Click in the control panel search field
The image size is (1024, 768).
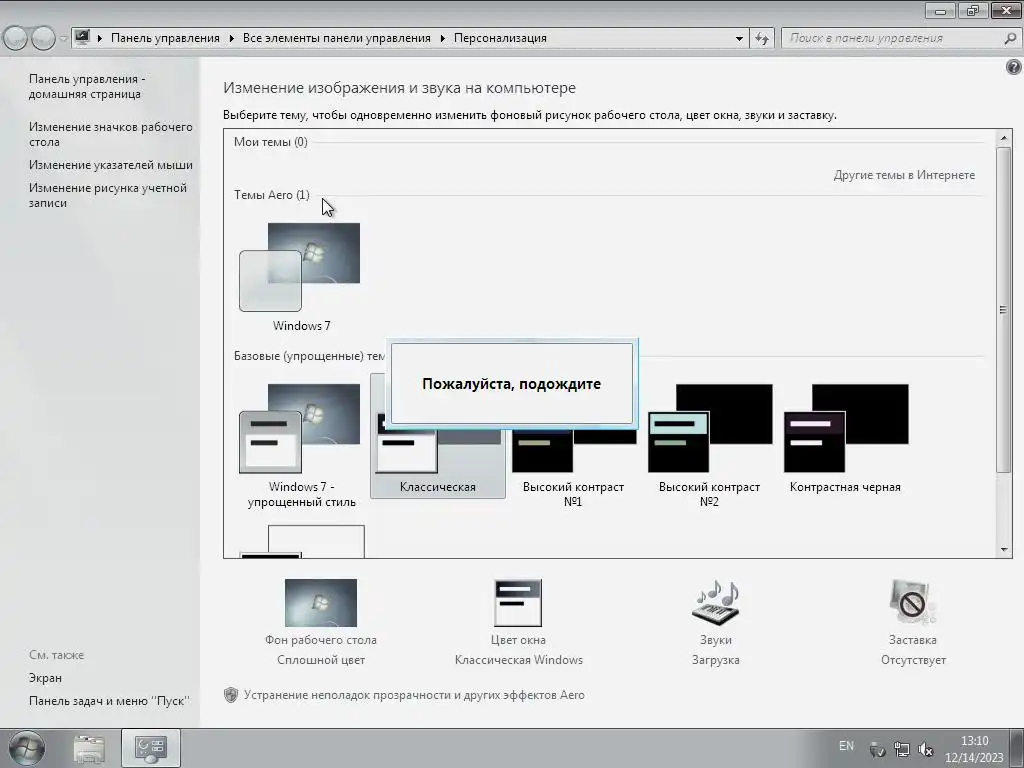(x=891, y=39)
